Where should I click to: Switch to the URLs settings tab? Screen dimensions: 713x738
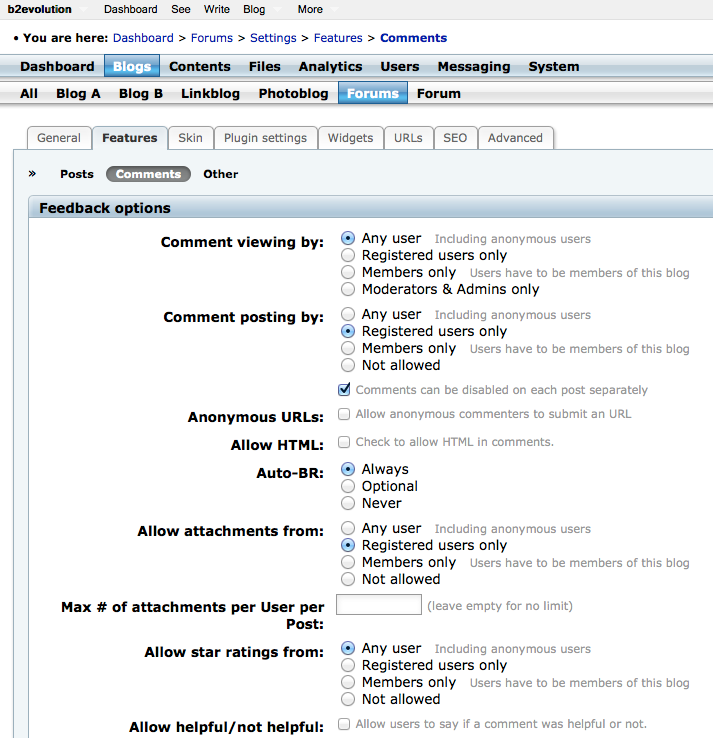(408, 138)
